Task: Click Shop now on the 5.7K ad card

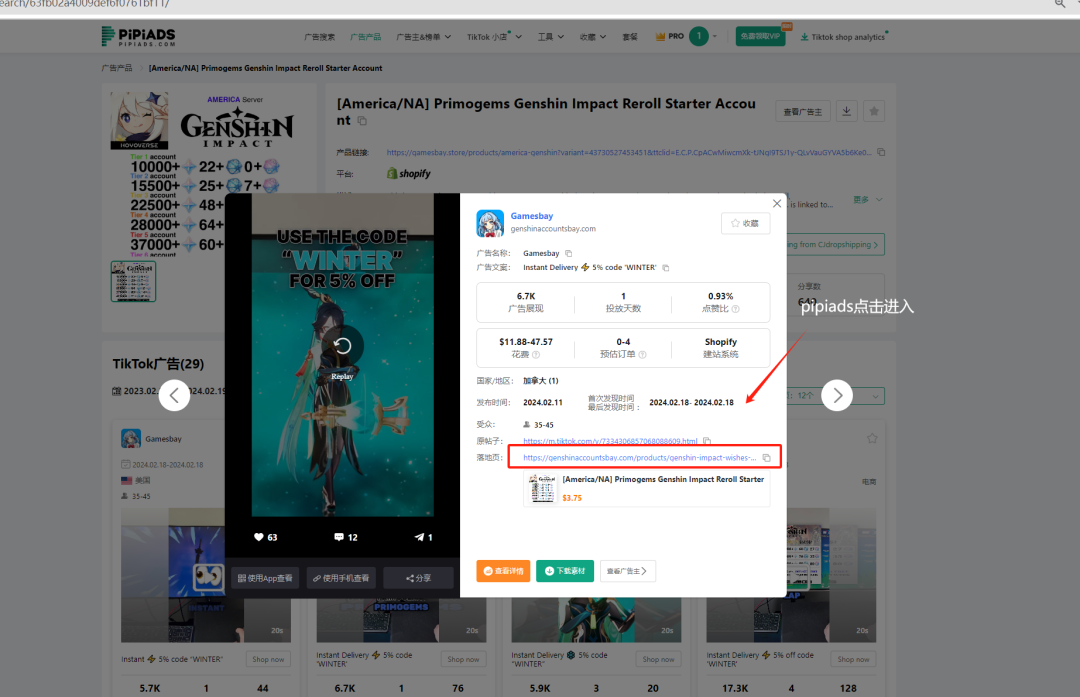Action: [268, 659]
